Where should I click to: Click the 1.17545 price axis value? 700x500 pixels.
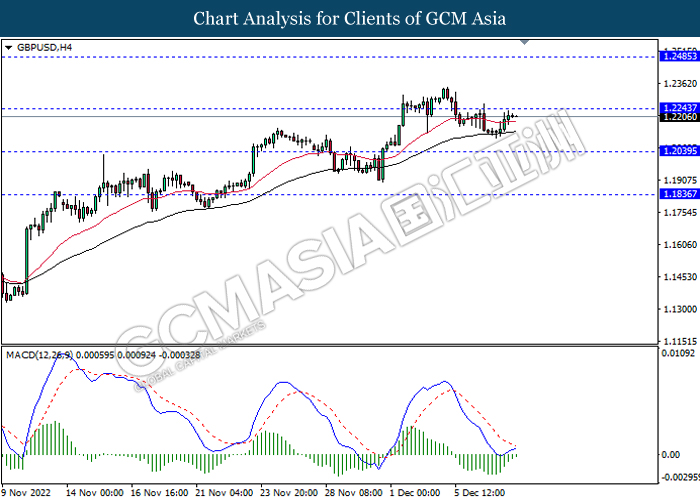pos(680,212)
